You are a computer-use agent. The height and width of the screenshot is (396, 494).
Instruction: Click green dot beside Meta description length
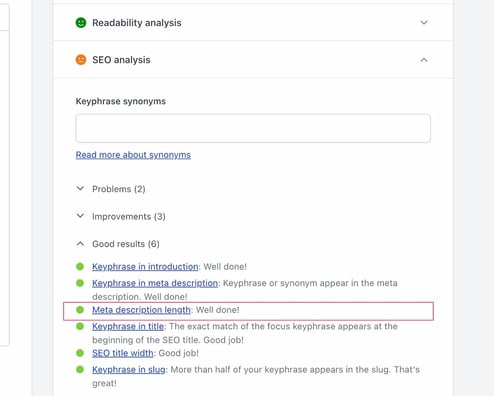pyautogui.click(x=80, y=310)
